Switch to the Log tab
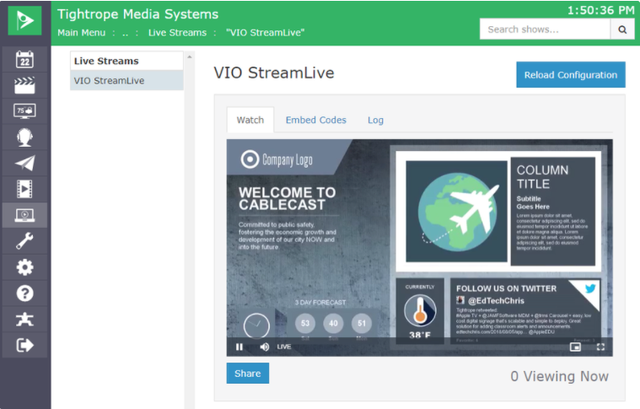This screenshot has width=640, height=409. point(376,120)
